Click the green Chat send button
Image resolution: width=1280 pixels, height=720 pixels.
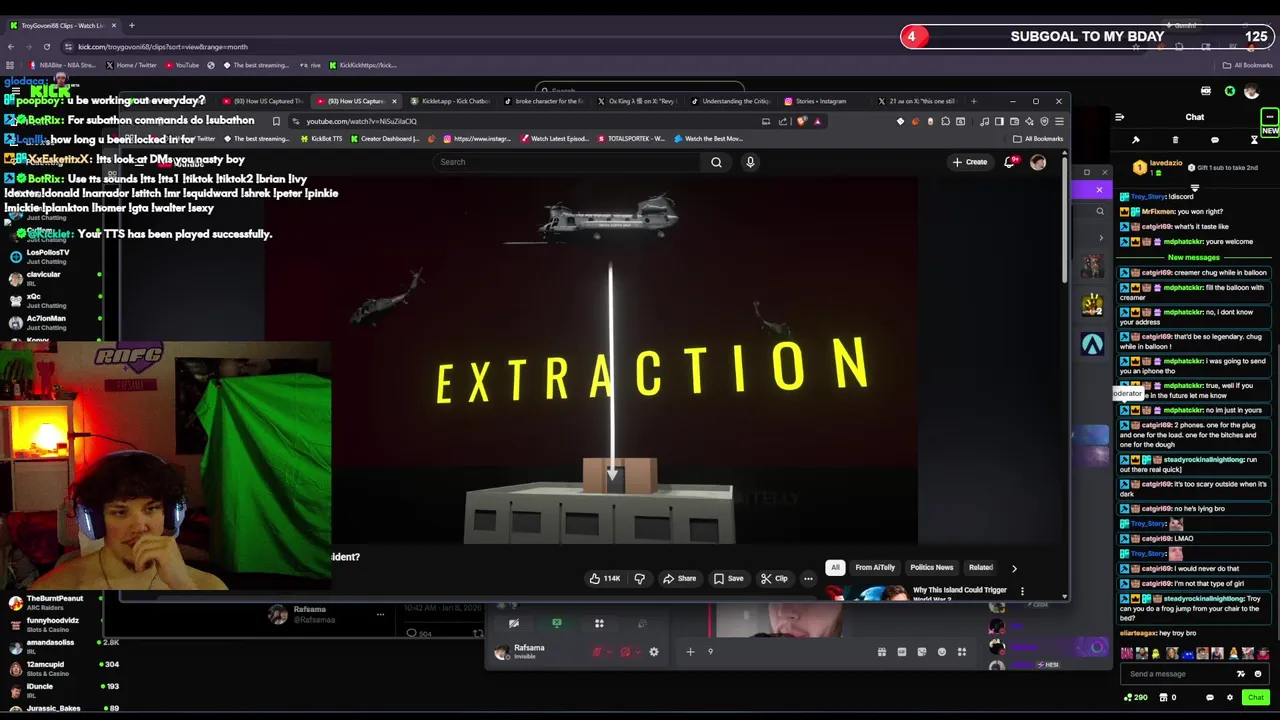1256,697
